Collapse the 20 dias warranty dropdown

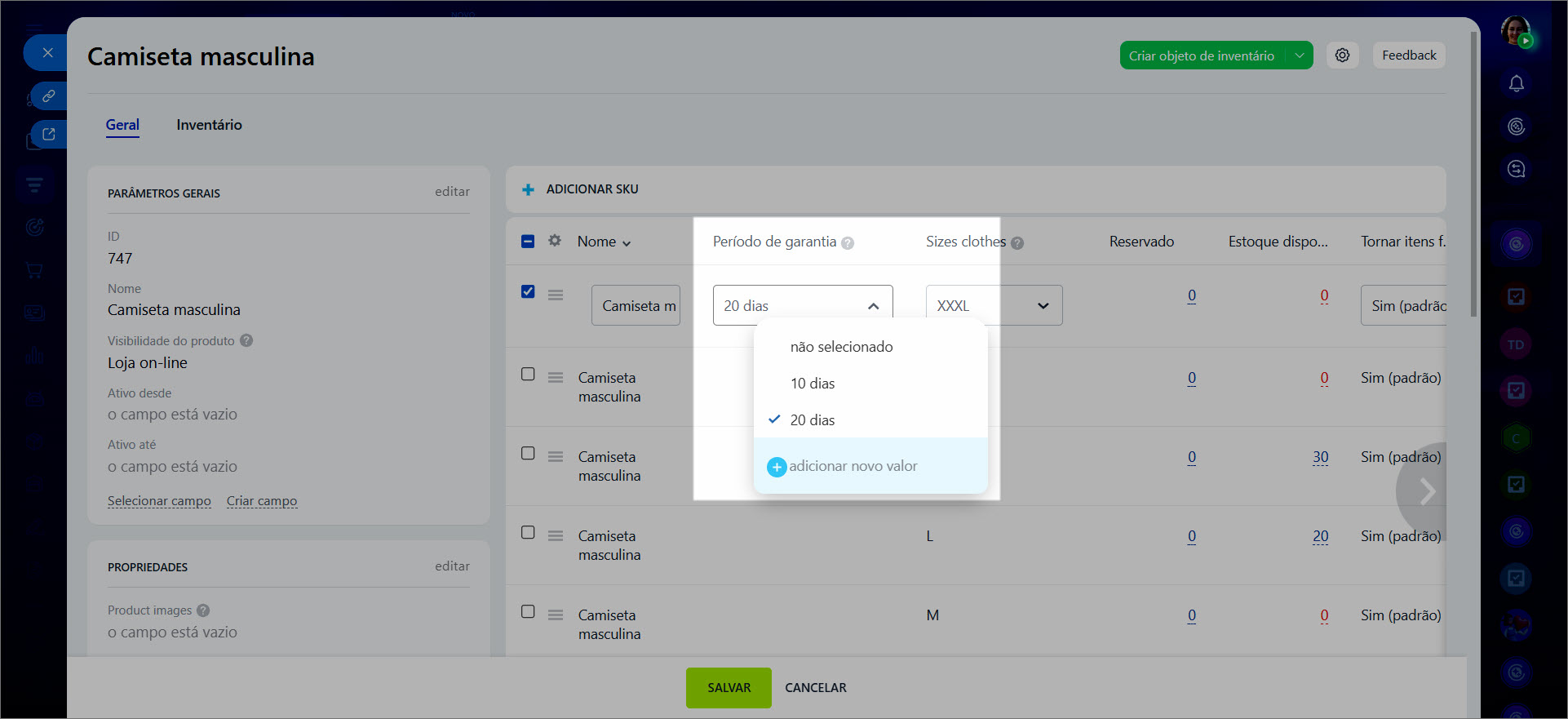point(873,306)
